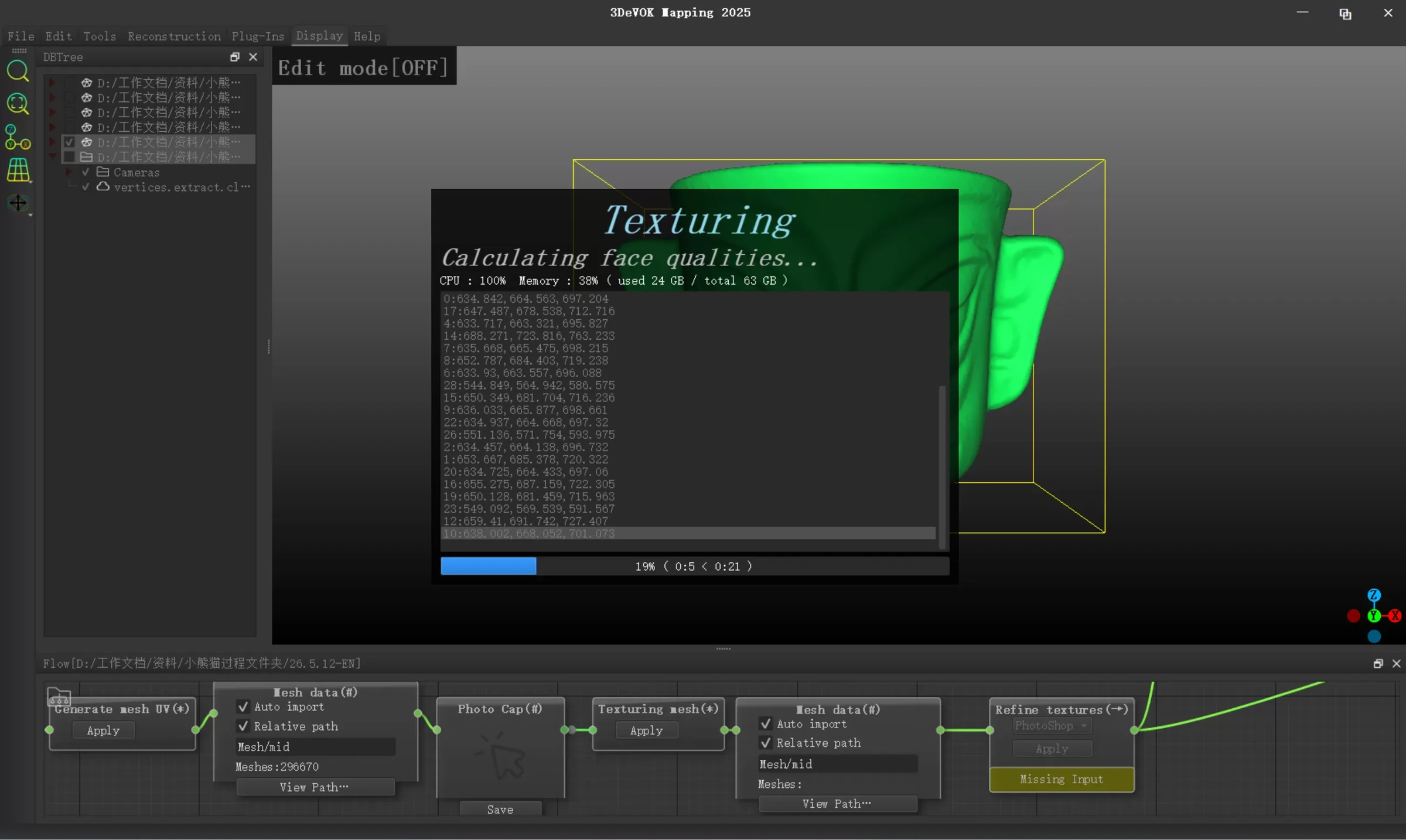Screen dimensions: 1406x840
Task: Toggle the vertices.extract.cl checkbox
Action: (x=86, y=187)
